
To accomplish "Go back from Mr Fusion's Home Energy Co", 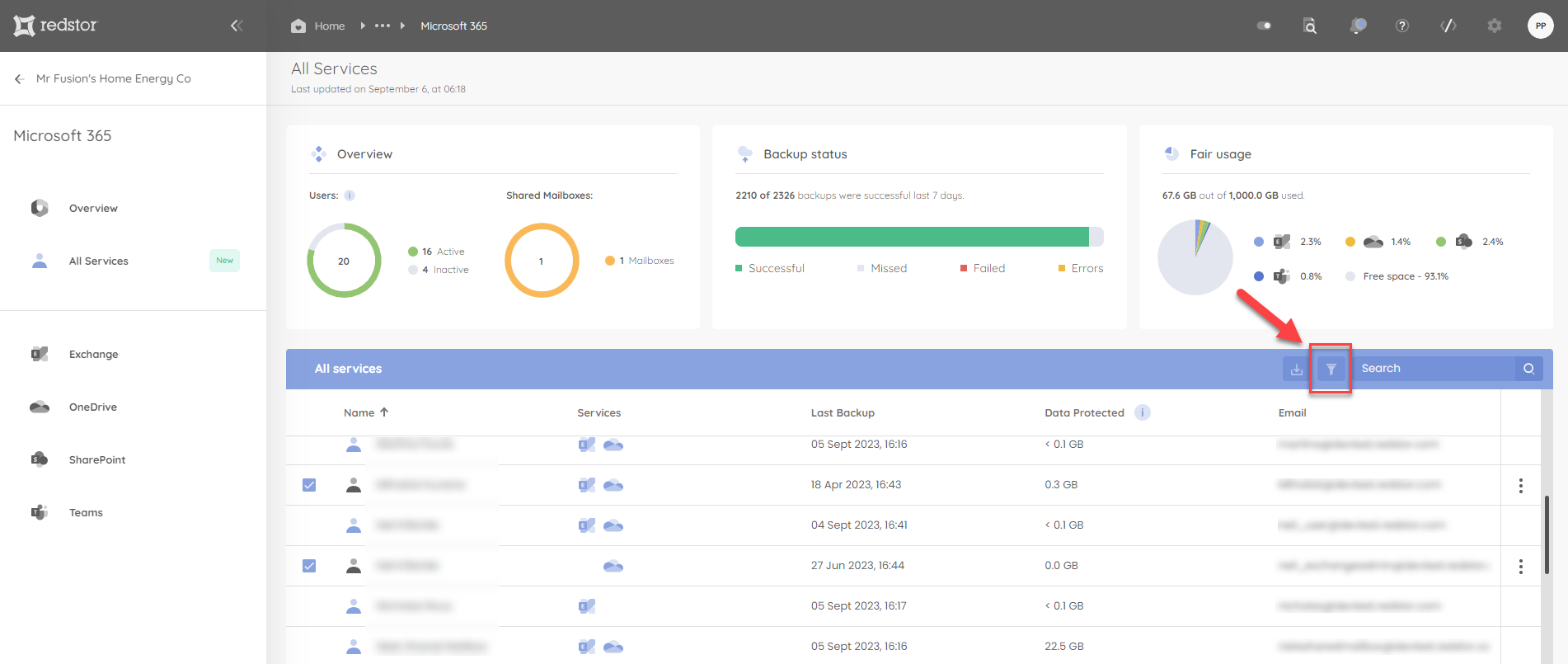I will [x=19, y=79].
